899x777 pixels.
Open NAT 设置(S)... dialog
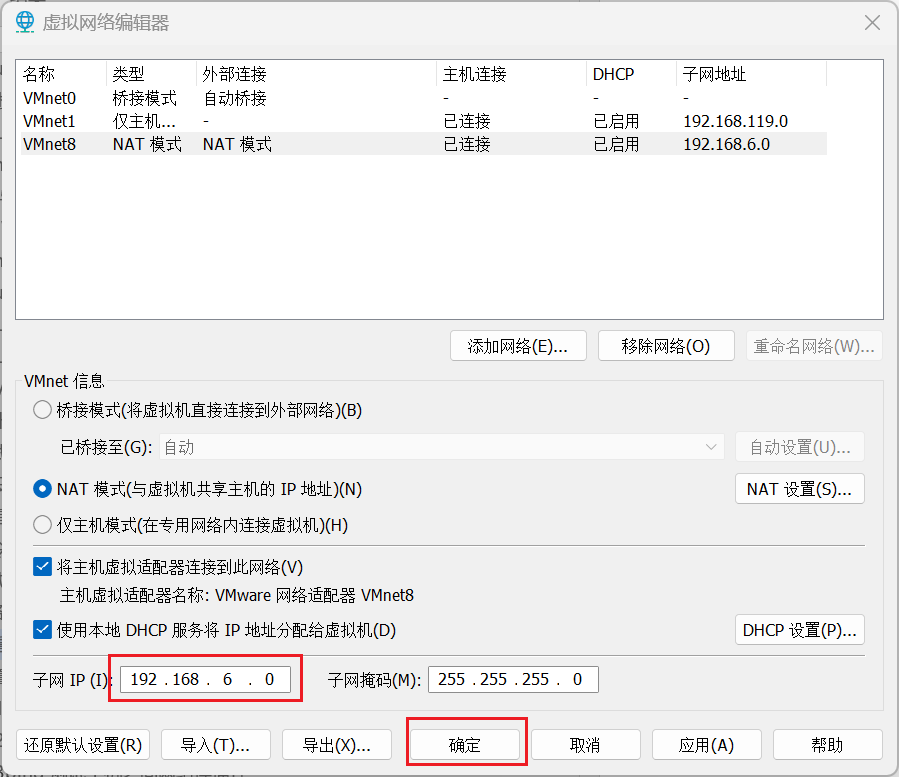coord(800,489)
